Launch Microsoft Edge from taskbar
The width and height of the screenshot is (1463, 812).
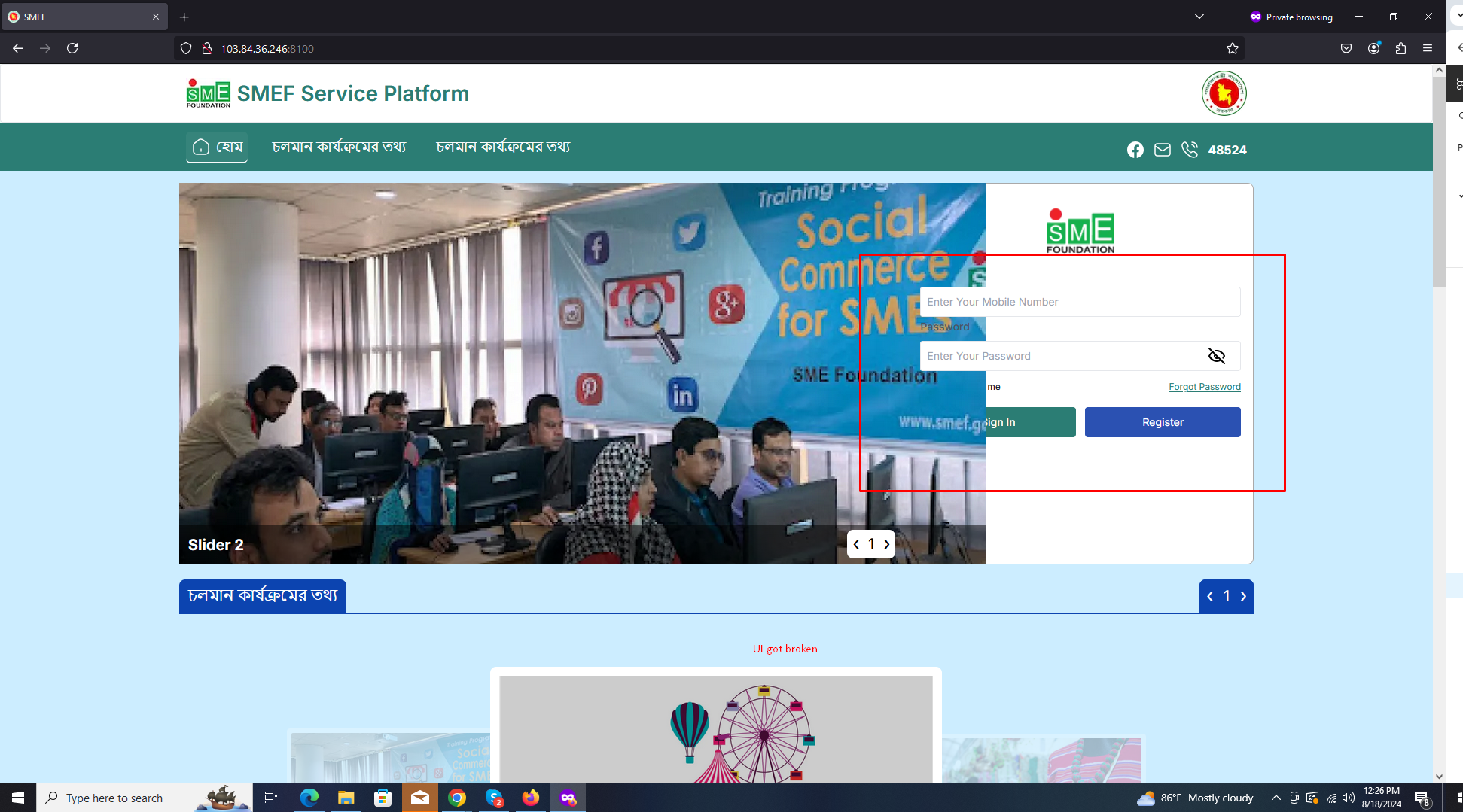coord(309,798)
